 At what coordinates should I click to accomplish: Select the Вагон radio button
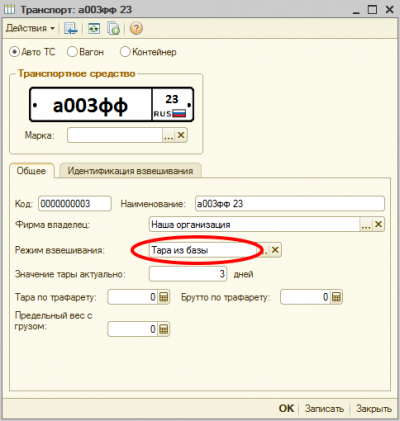tap(72, 52)
